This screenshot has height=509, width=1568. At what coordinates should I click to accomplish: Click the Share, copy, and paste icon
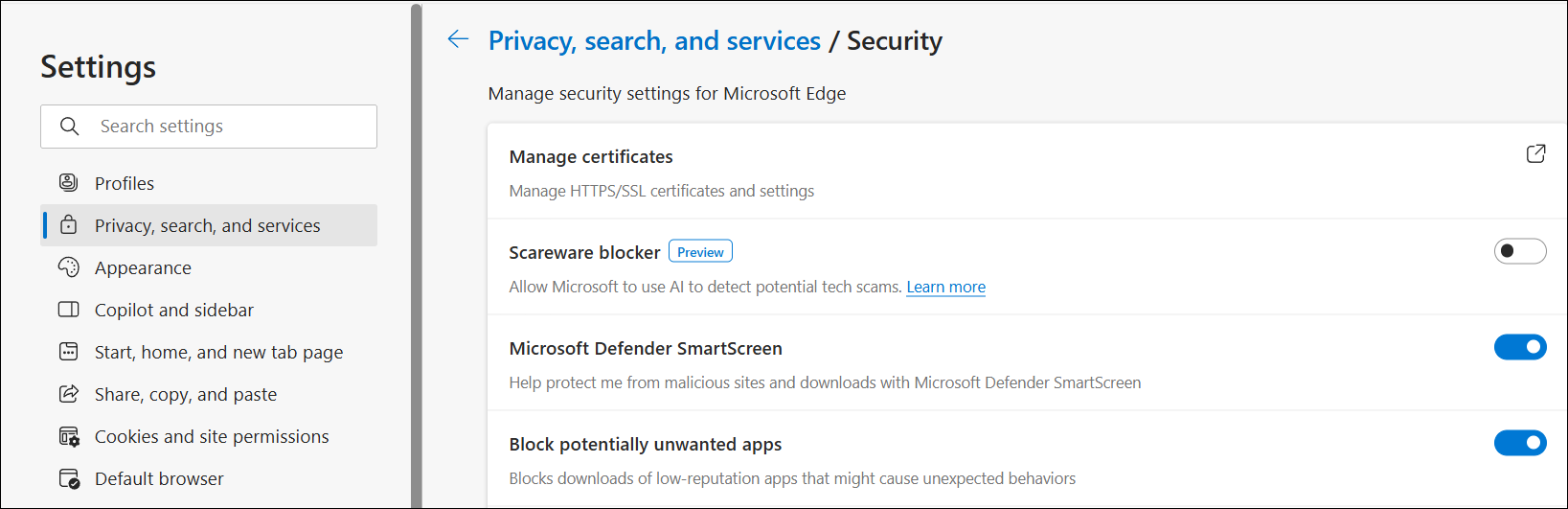69,394
